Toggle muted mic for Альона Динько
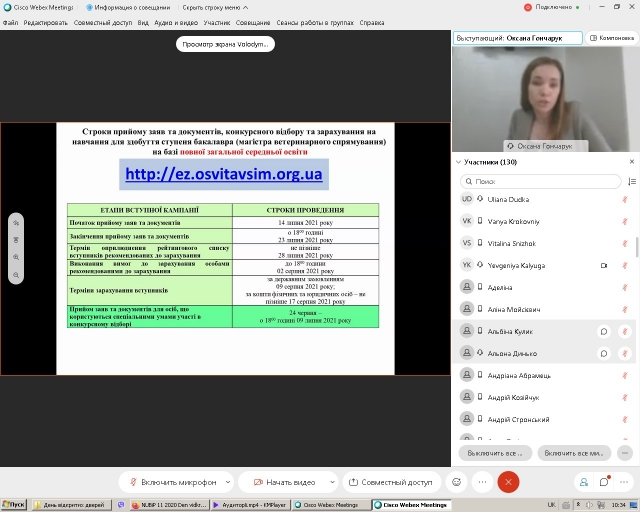 624,353
